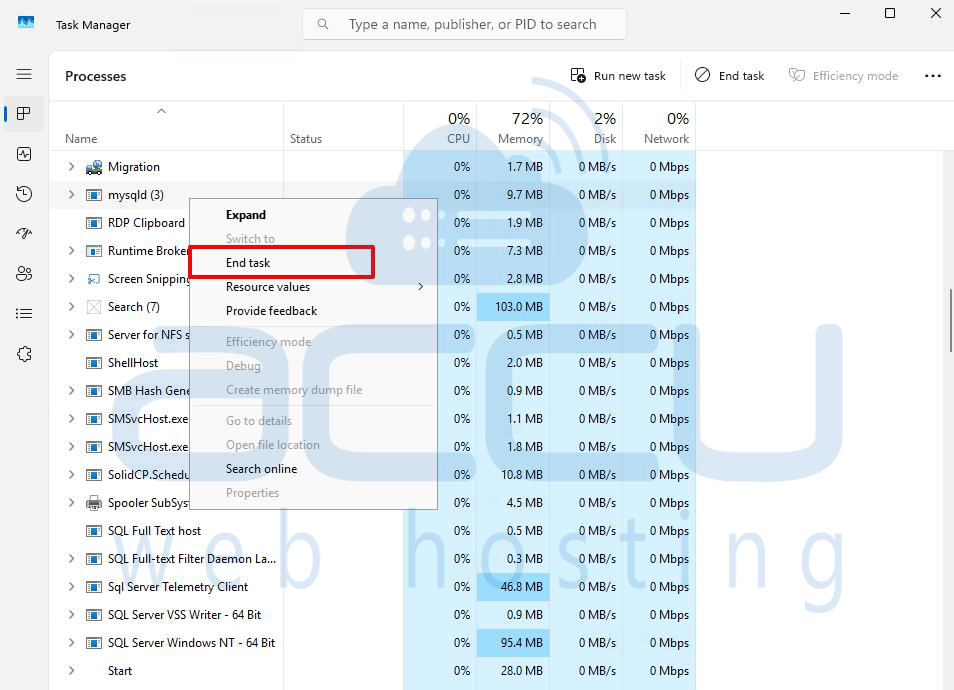Expand the SQL Server Windows NT group

tap(71, 643)
